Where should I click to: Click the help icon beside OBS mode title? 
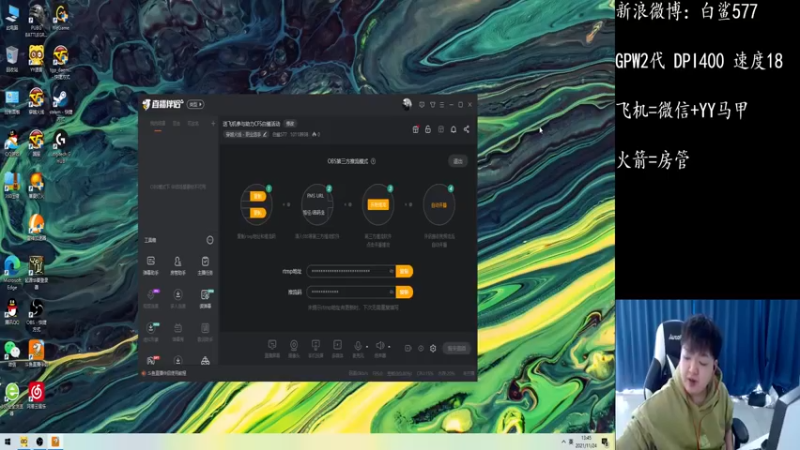click(373, 161)
